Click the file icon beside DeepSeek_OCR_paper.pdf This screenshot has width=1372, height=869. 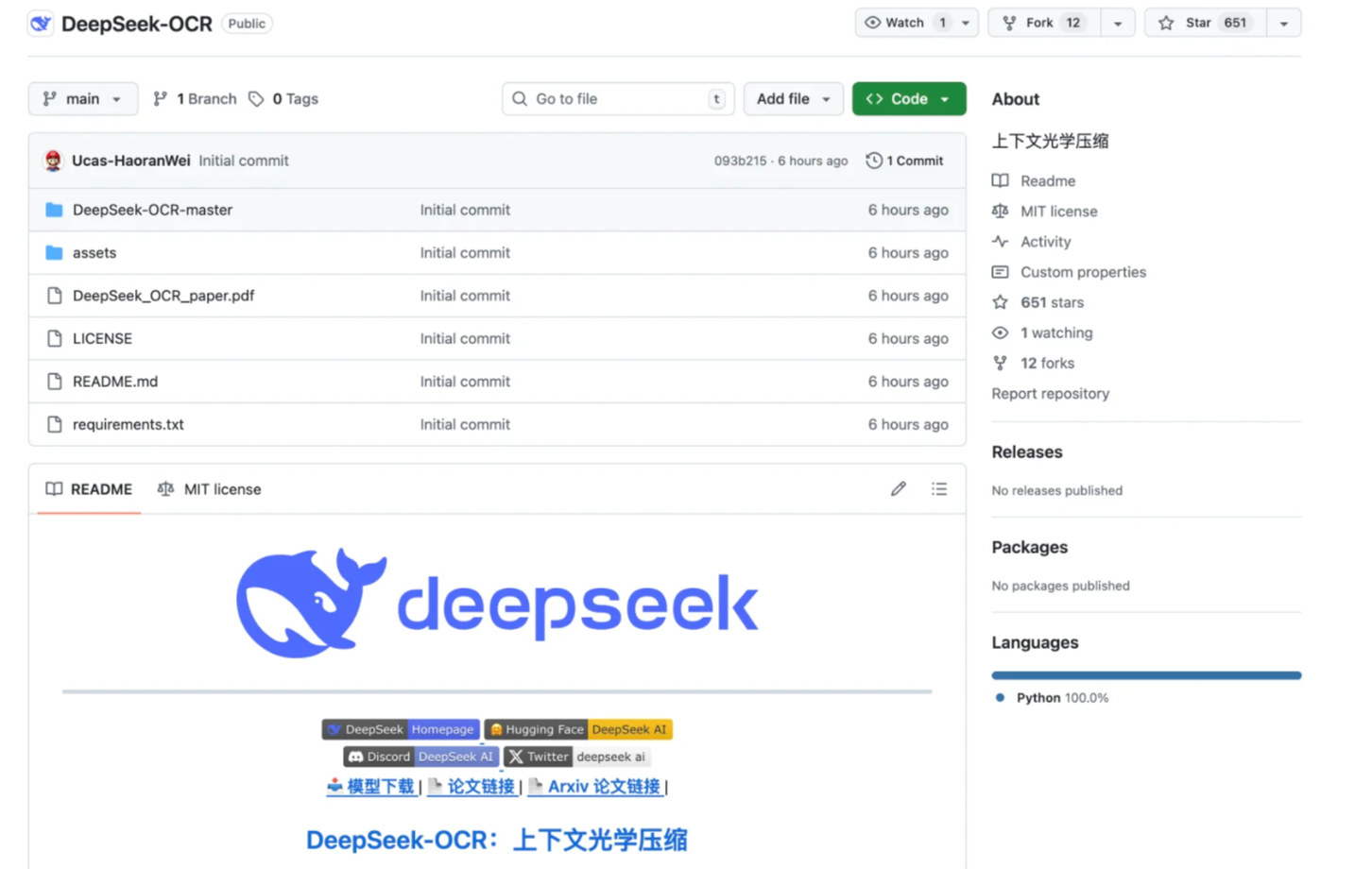point(54,296)
